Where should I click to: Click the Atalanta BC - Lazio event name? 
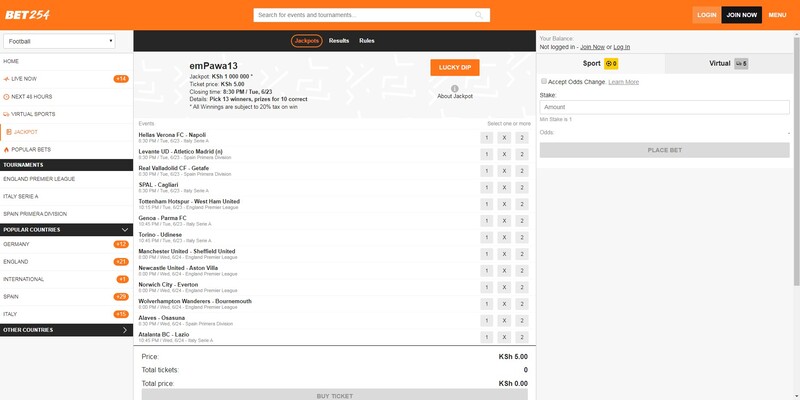tap(164, 334)
